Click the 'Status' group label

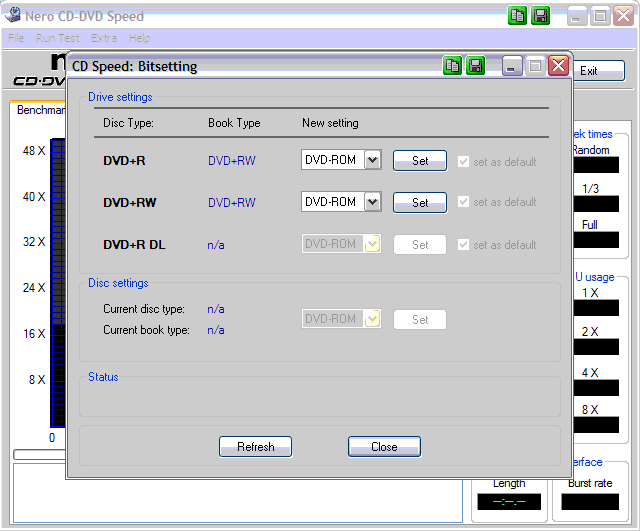[x=103, y=377]
